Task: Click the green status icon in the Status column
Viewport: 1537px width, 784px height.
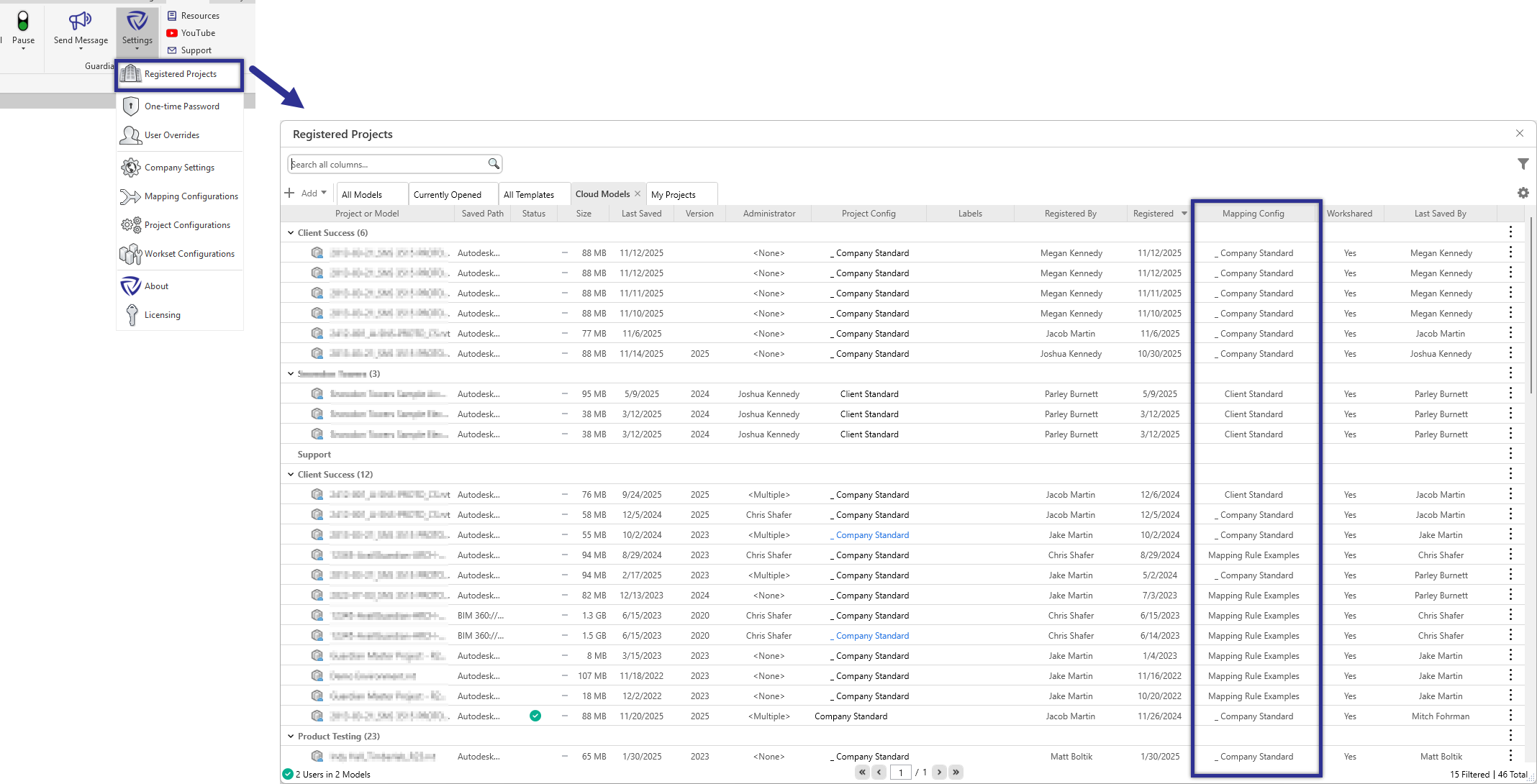Action: [535, 716]
